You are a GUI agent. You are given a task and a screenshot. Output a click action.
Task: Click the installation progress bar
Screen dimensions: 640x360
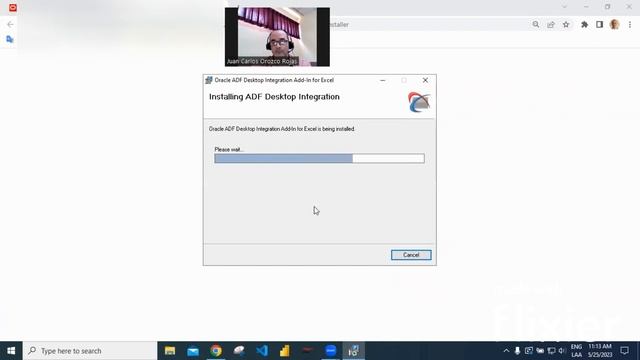click(319, 158)
